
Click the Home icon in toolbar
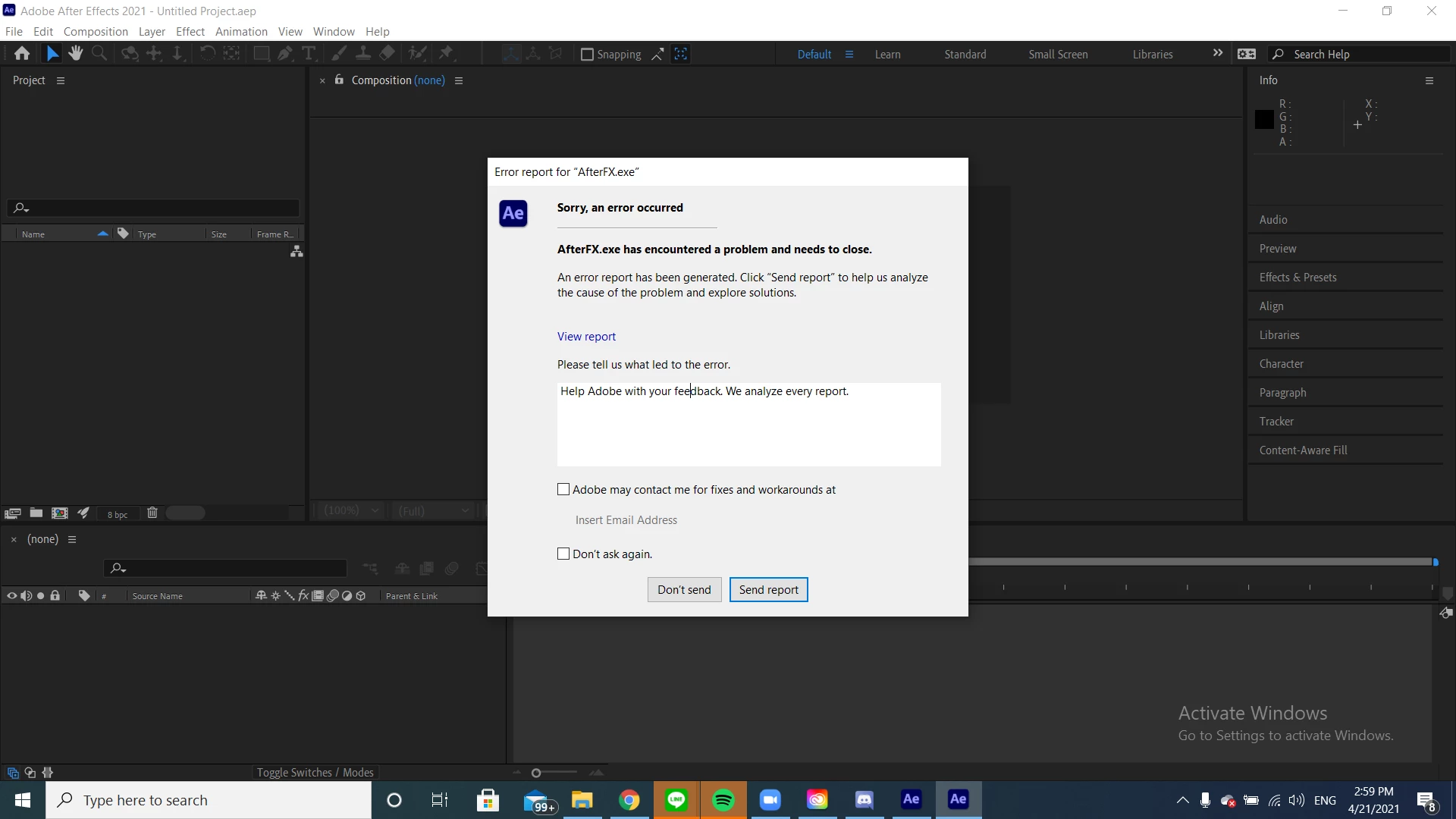click(x=22, y=53)
